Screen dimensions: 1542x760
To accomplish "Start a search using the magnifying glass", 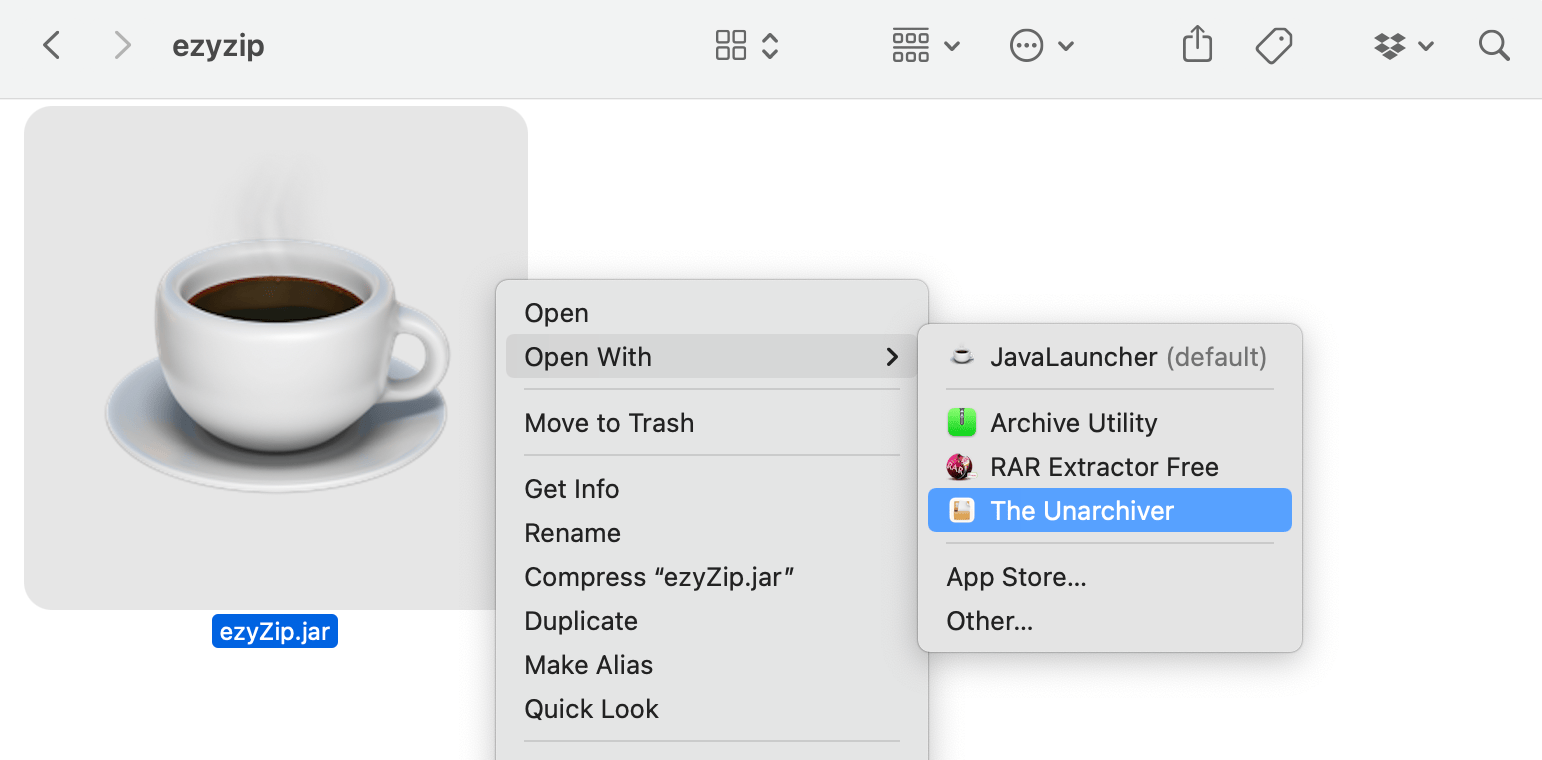I will coord(1493,45).
